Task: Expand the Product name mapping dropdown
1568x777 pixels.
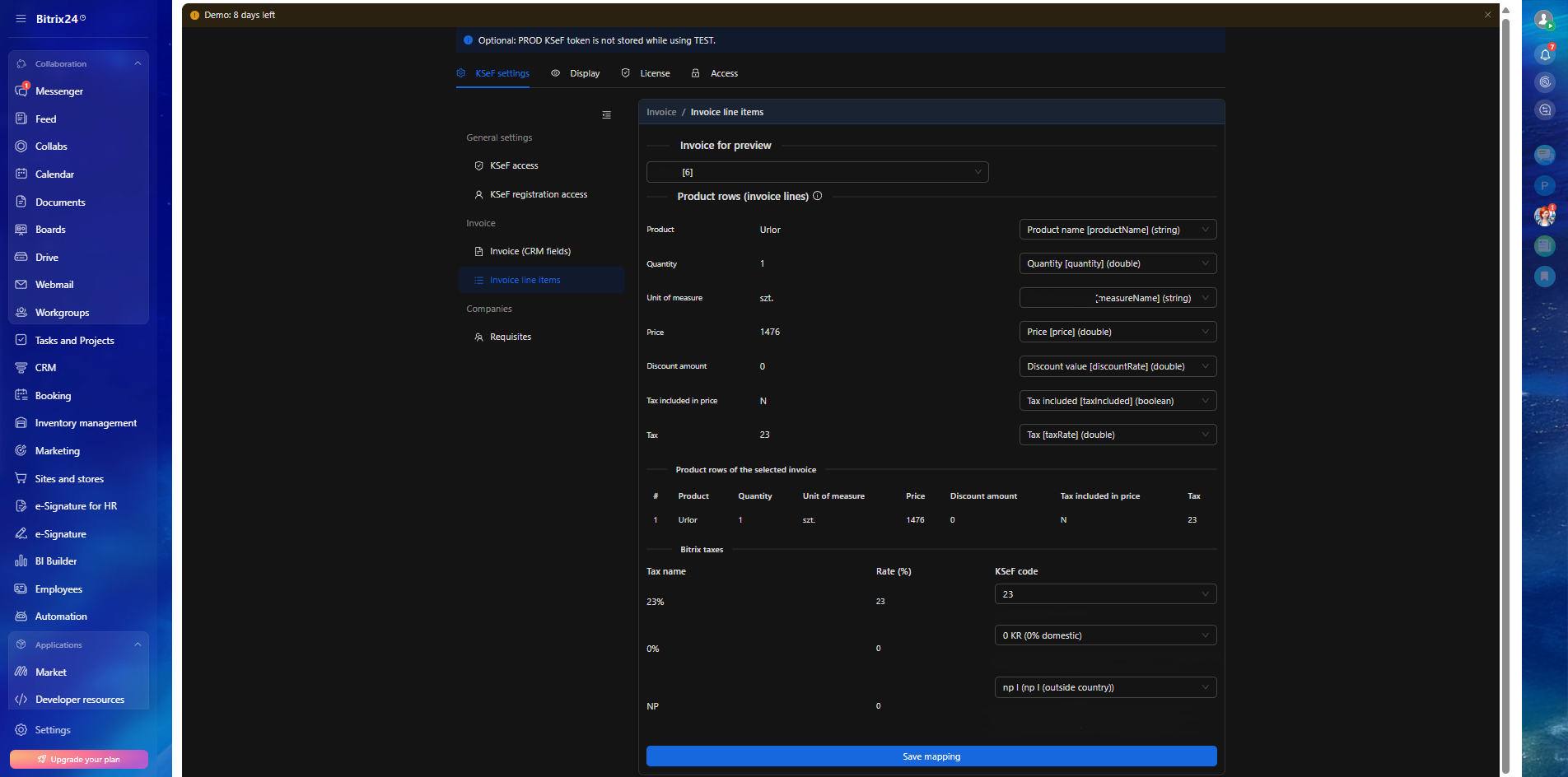Action: point(1118,230)
